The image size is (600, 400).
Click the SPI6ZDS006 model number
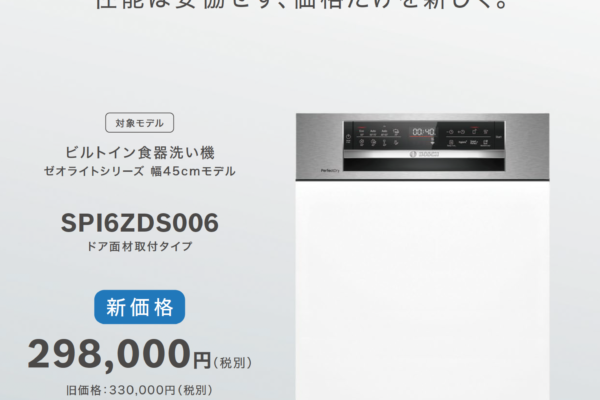point(140,223)
